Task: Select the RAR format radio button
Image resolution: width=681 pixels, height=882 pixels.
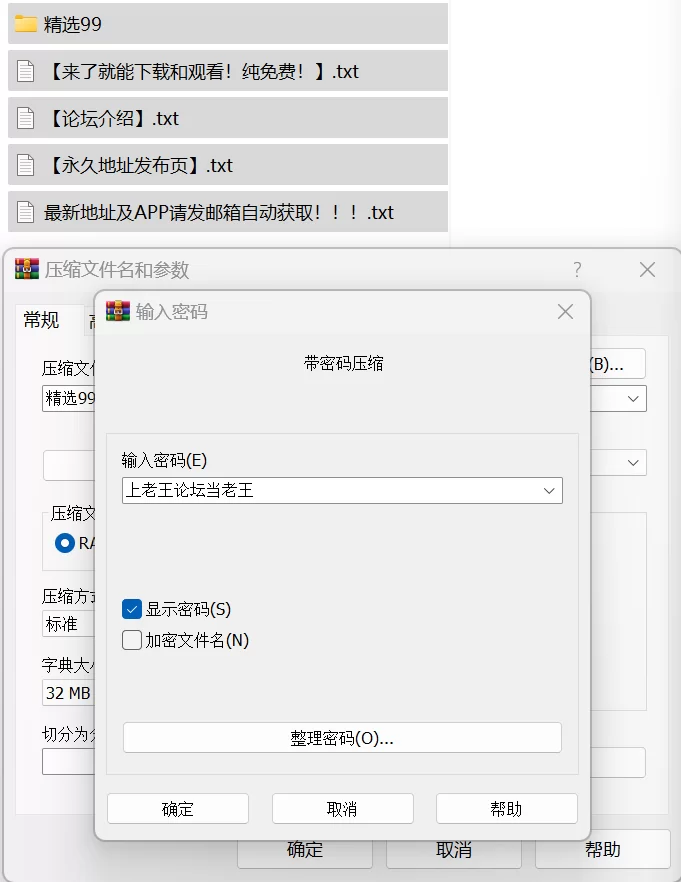Action: 65,543
